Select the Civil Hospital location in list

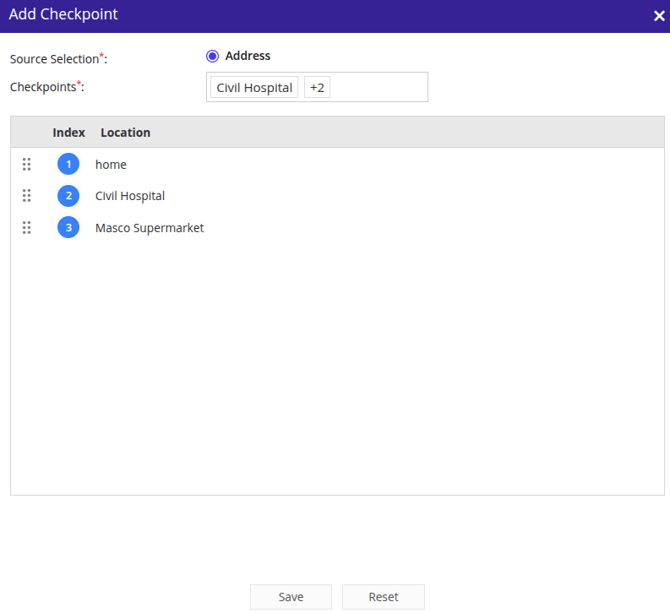pyautogui.click(x=130, y=196)
